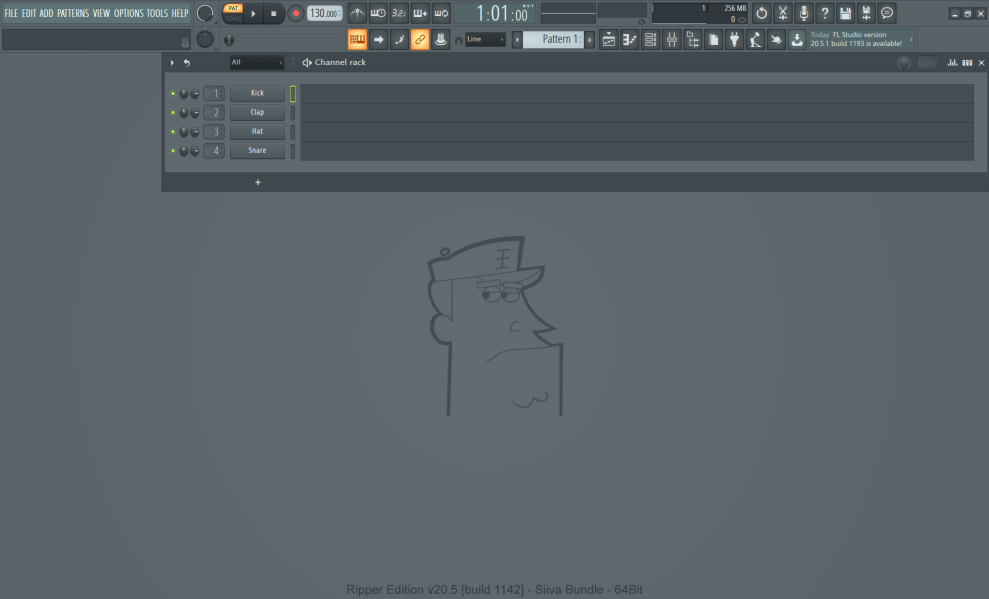
Task: Click the floppy disk save icon
Action: 845,13
